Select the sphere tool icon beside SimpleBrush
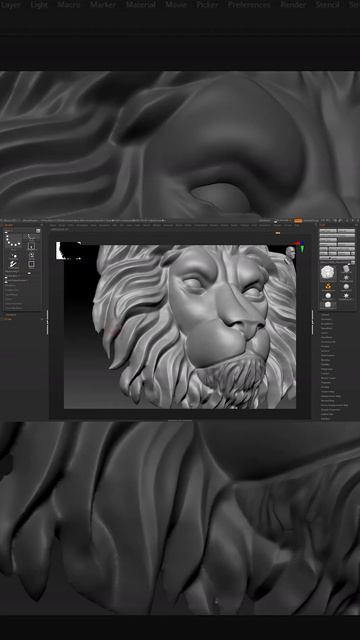 tap(346, 286)
